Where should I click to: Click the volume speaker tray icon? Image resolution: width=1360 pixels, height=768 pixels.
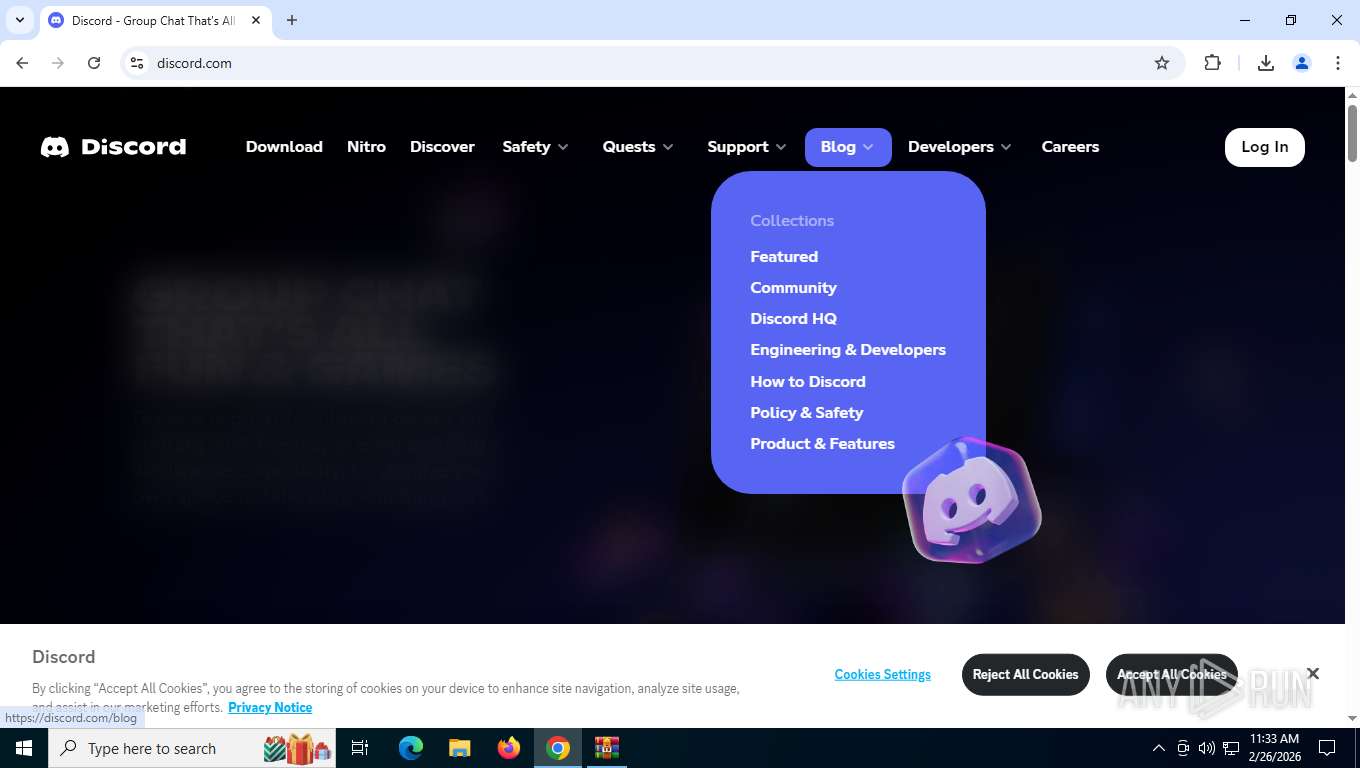tap(1206, 748)
